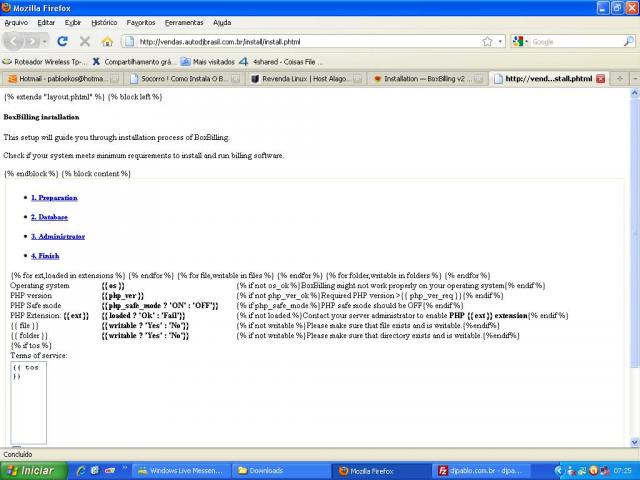Viewport: 640px width, 480px height.
Task: Click the Forward navigation arrow
Action: (x=31, y=42)
